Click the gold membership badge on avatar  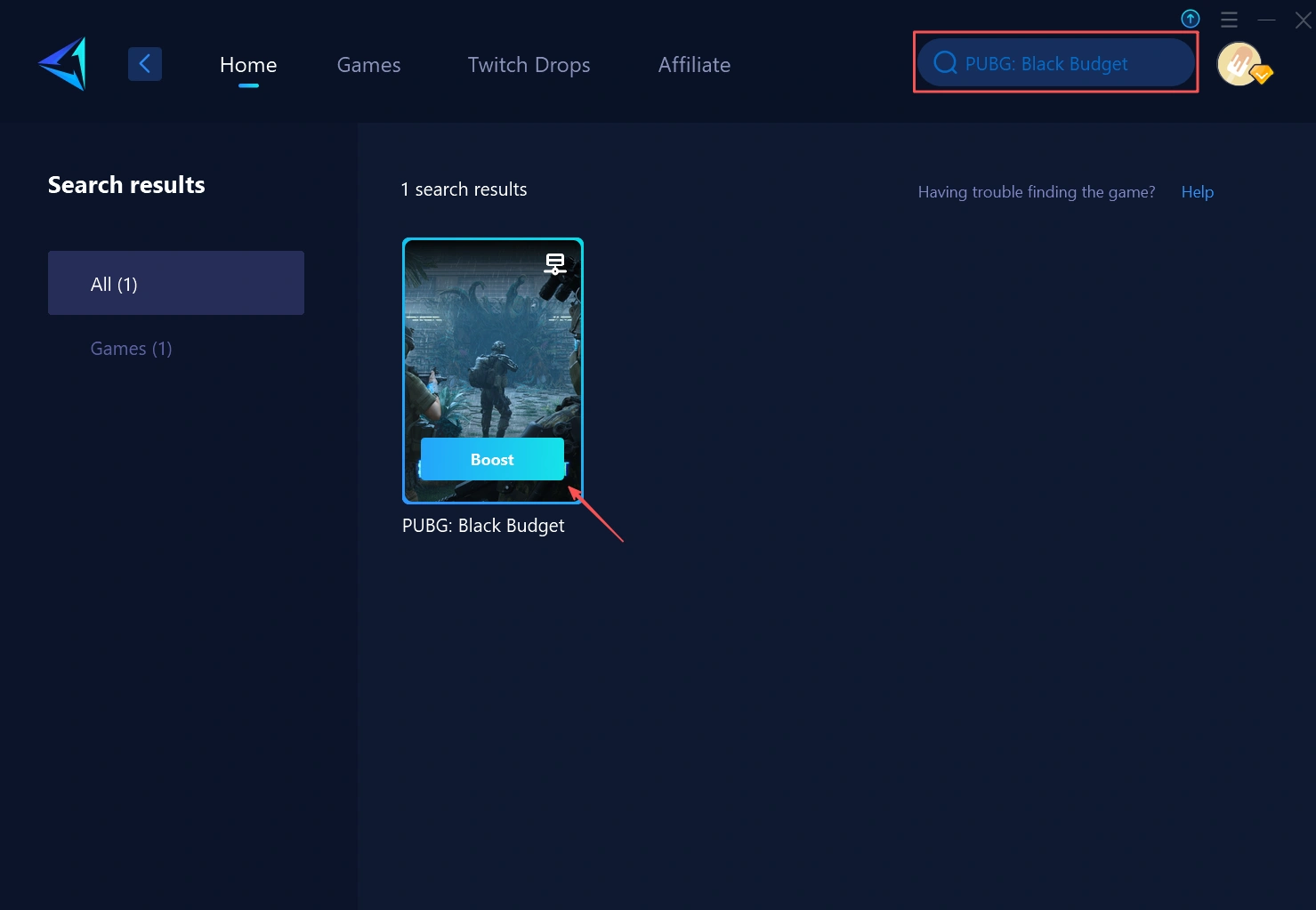[x=1262, y=75]
